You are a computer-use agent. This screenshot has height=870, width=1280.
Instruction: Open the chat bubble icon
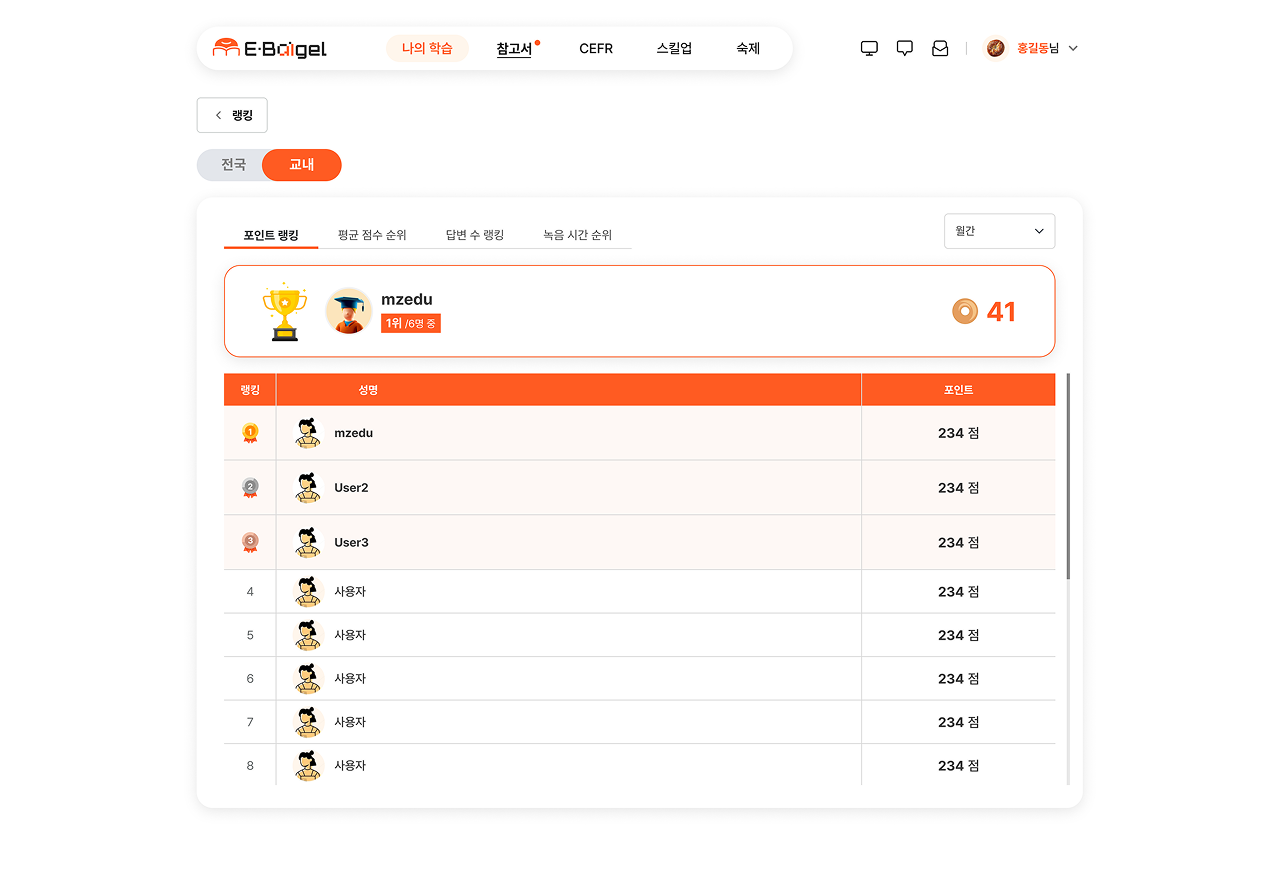pos(905,48)
